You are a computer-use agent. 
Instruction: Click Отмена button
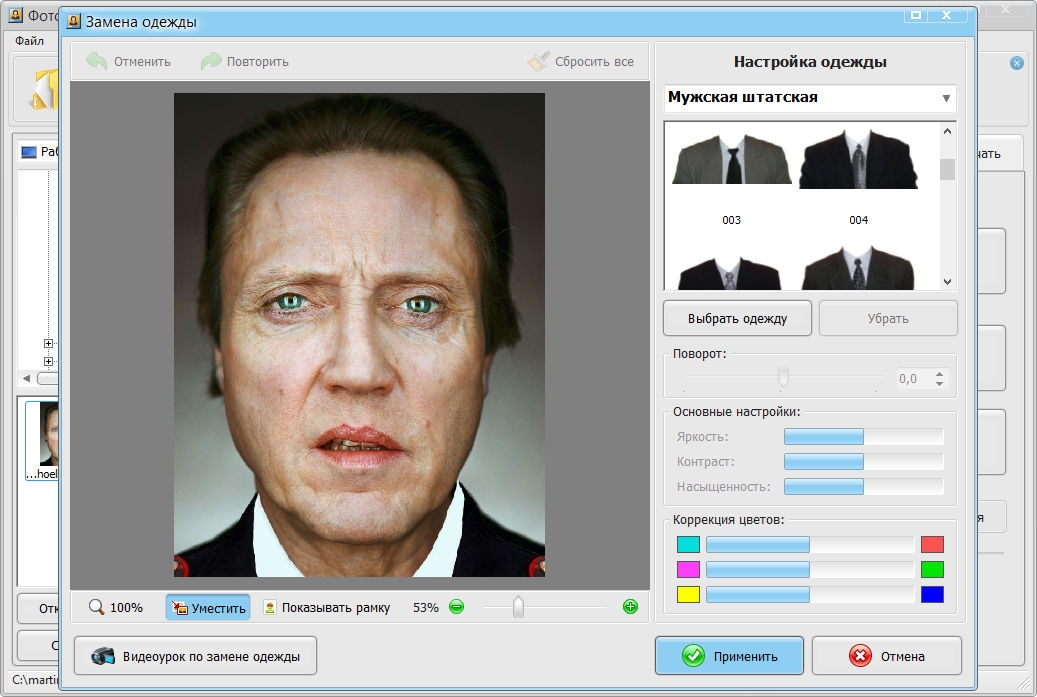pyautogui.click(x=887, y=656)
